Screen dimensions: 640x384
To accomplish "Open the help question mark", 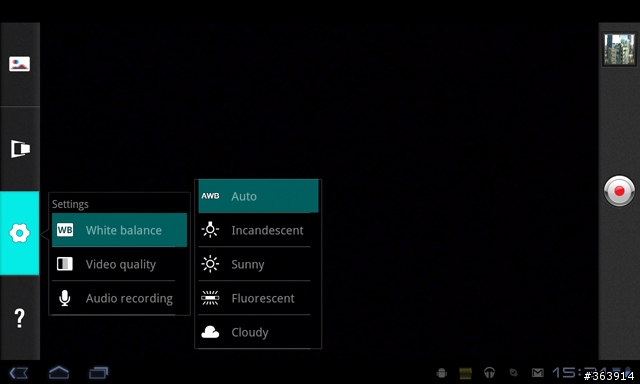I will (x=19, y=318).
